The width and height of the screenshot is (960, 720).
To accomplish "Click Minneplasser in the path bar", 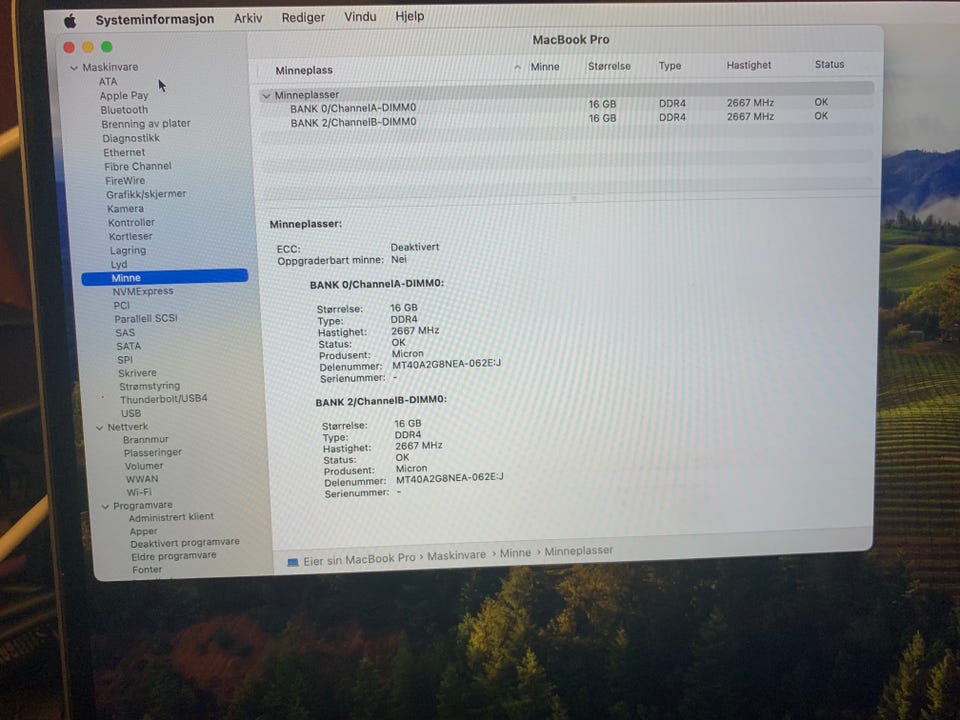I will pos(579,551).
